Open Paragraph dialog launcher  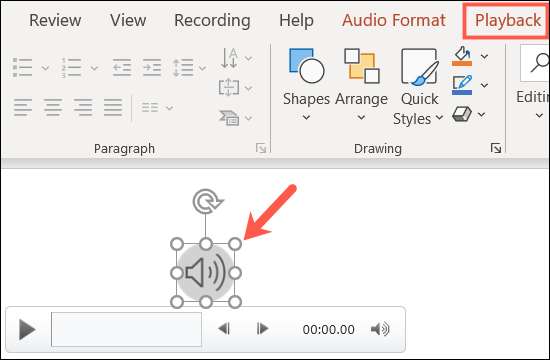point(261,148)
